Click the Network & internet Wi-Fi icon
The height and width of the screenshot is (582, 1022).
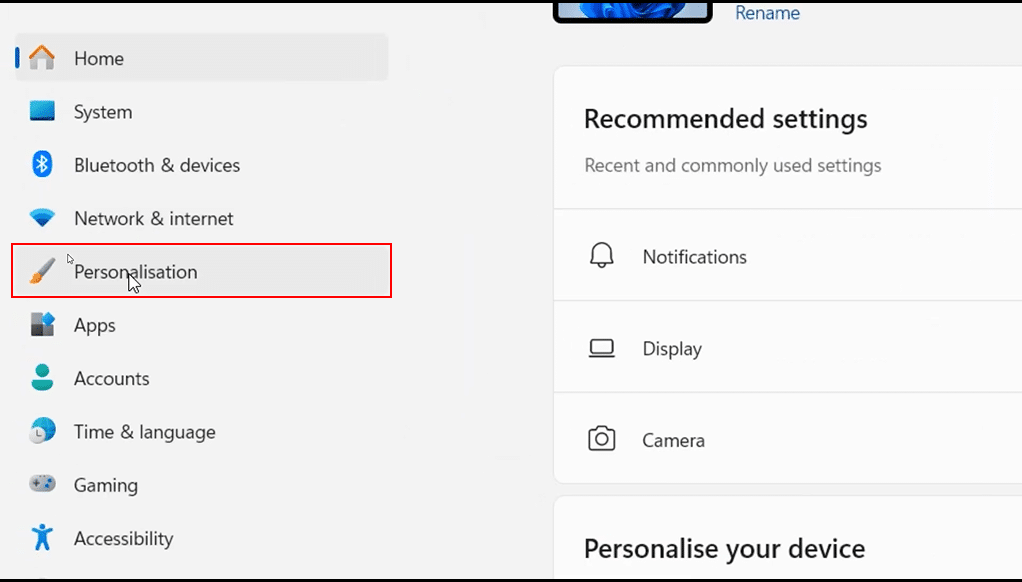42,217
